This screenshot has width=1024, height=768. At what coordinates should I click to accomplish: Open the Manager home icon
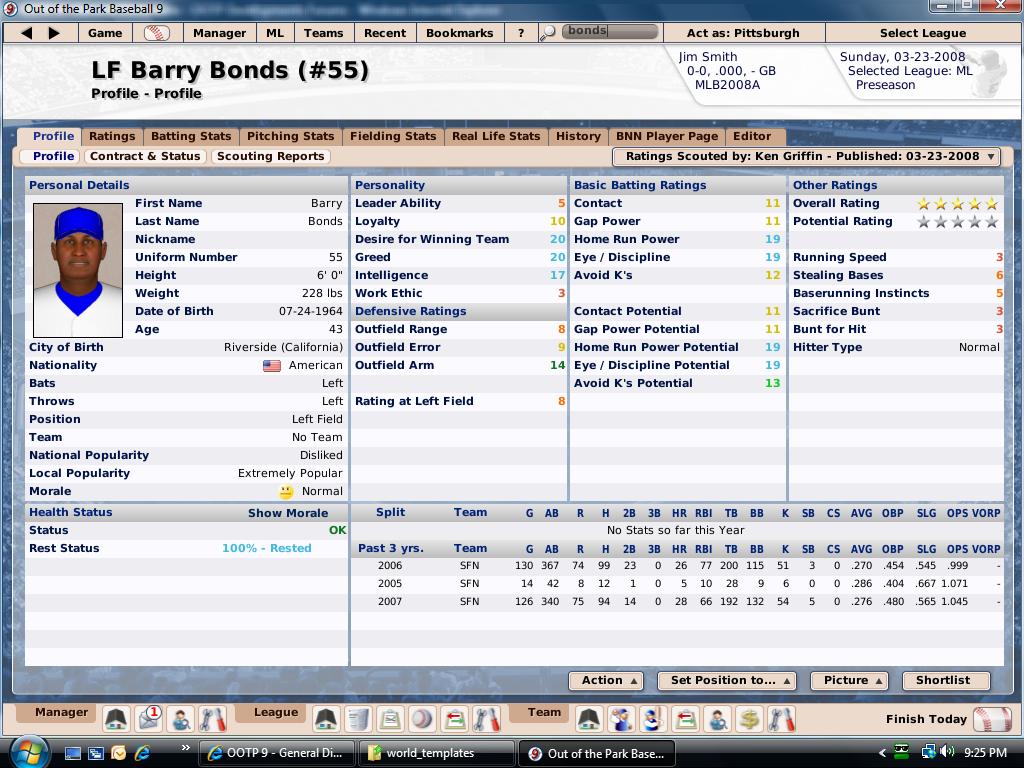[x=116, y=719]
